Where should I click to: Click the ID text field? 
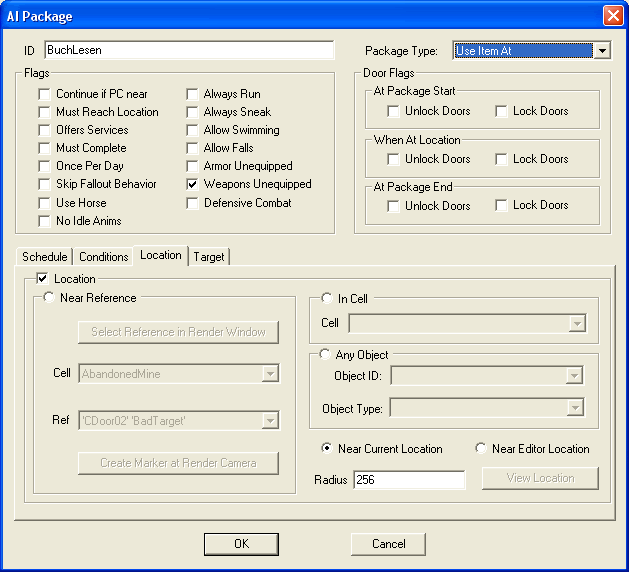pyautogui.click(x=188, y=50)
